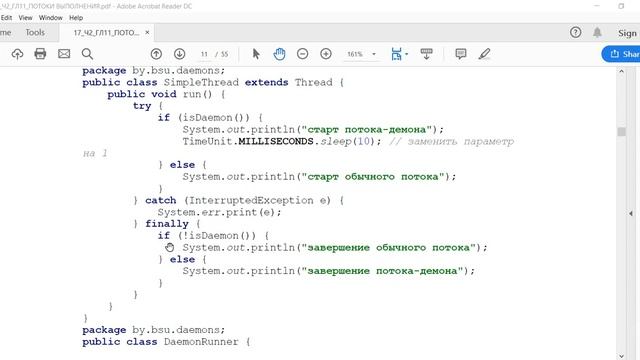
Task: Open fit page options icon
Action: 396,54
